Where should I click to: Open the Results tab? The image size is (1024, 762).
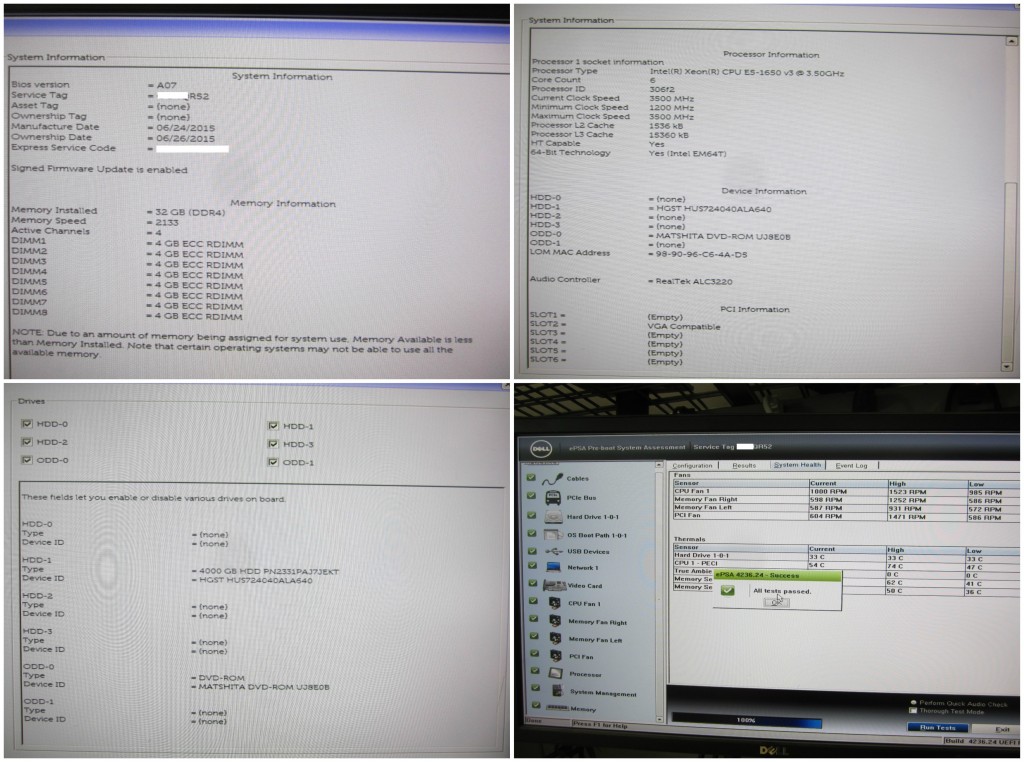click(x=744, y=466)
